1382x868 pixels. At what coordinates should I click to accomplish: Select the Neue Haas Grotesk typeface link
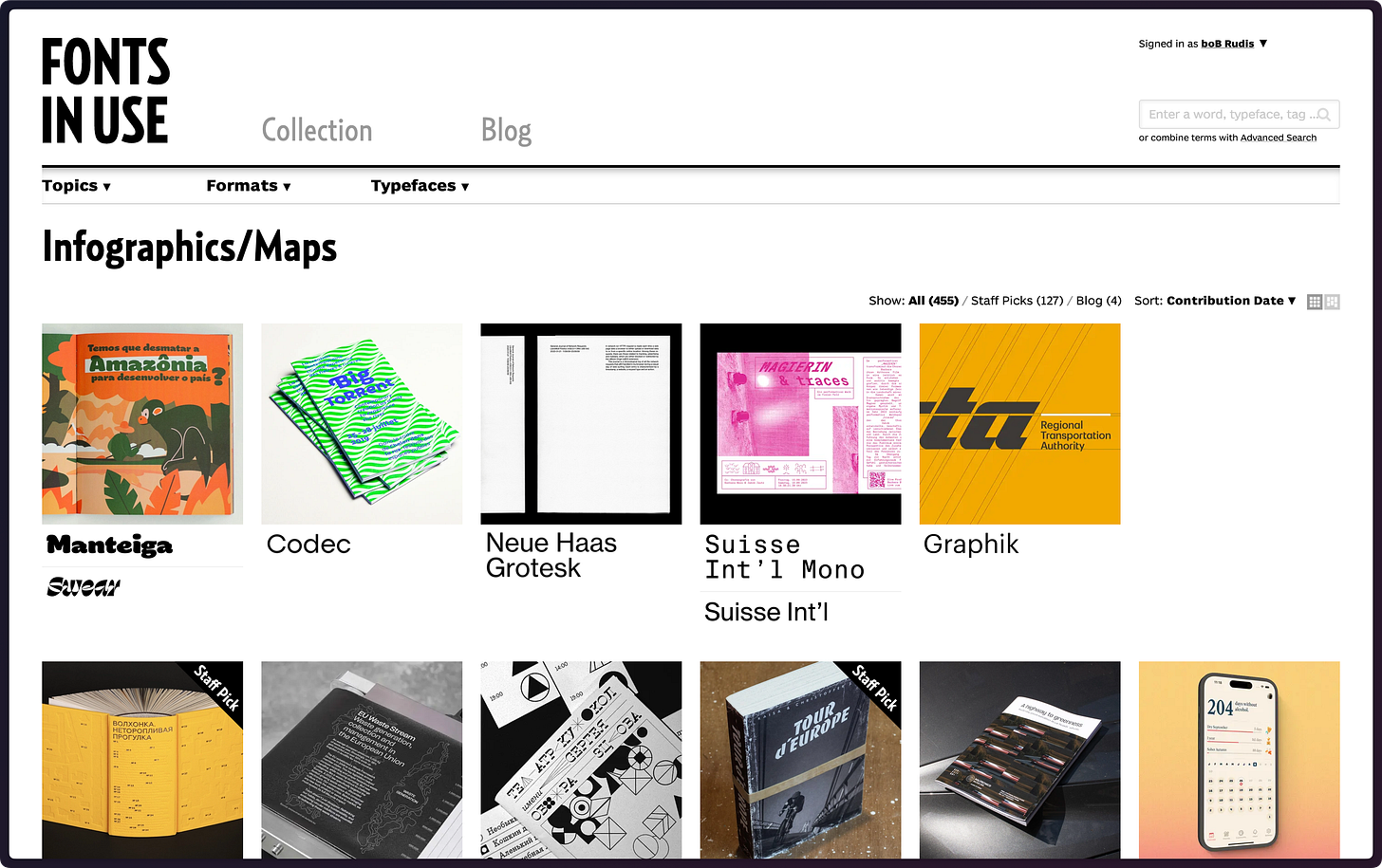coord(551,555)
